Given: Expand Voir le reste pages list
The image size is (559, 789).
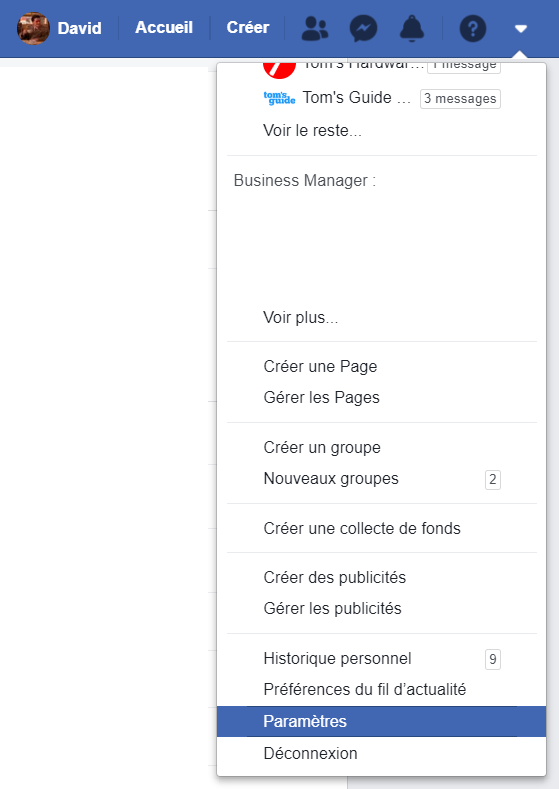Looking at the screenshot, I should coord(312,130).
